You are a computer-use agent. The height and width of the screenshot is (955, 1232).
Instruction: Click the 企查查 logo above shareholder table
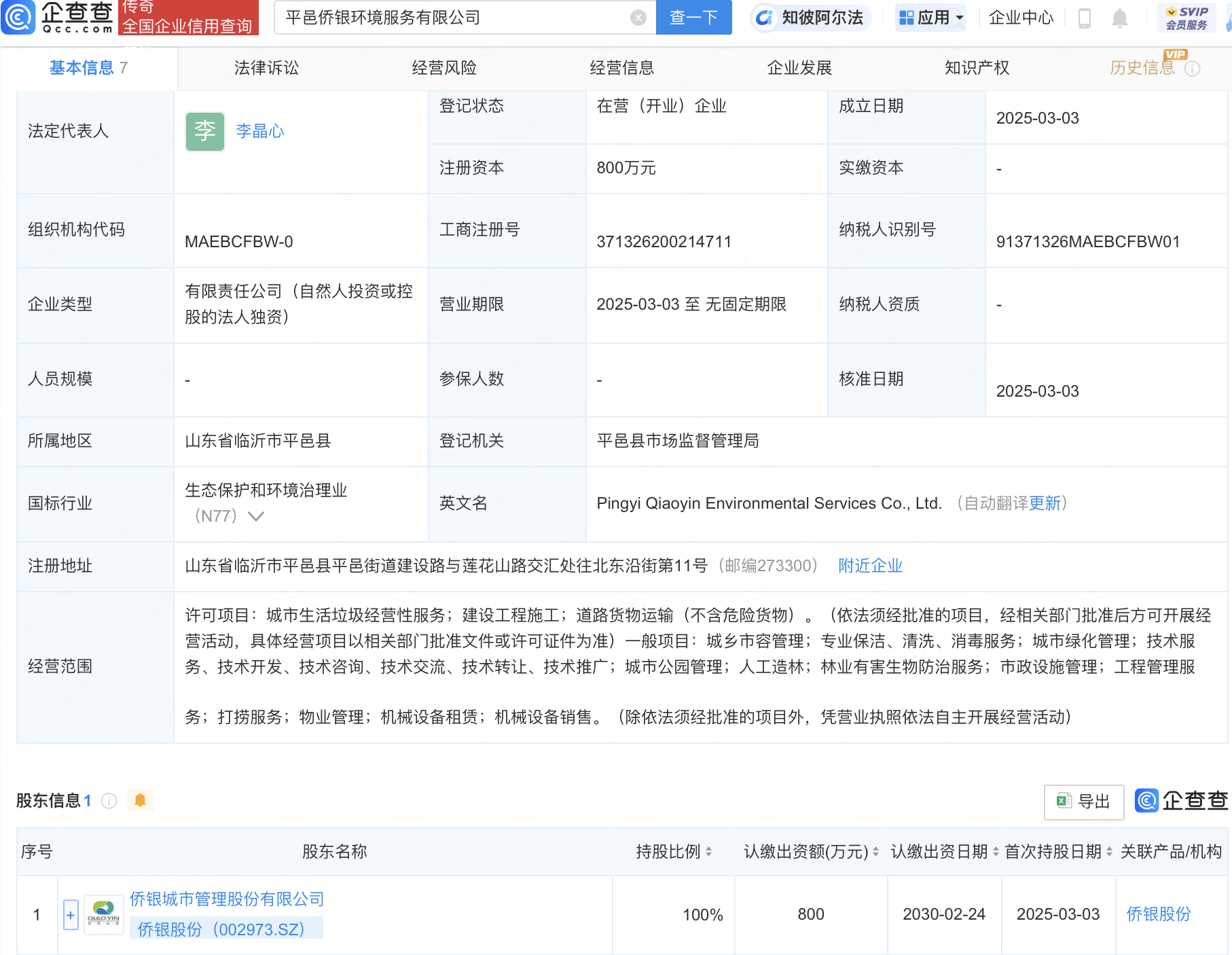1182,801
